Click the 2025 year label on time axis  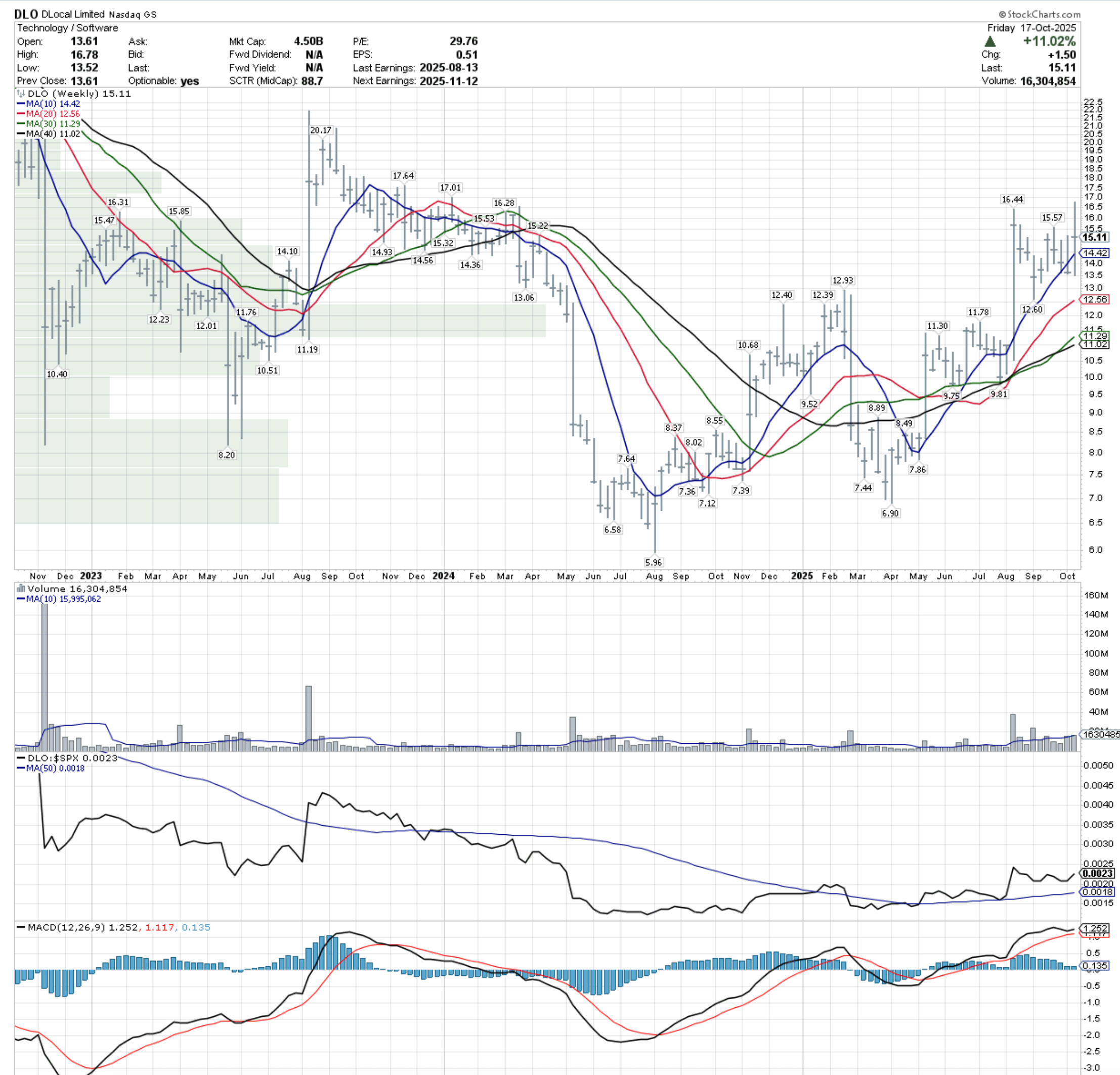click(x=802, y=576)
